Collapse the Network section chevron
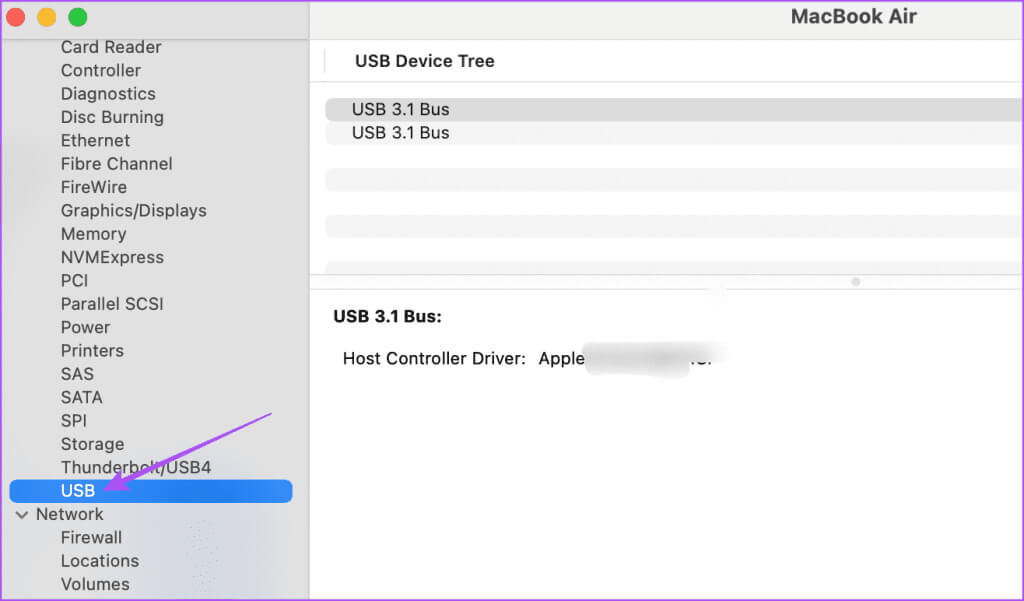Image resolution: width=1024 pixels, height=601 pixels. coord(22,515)
